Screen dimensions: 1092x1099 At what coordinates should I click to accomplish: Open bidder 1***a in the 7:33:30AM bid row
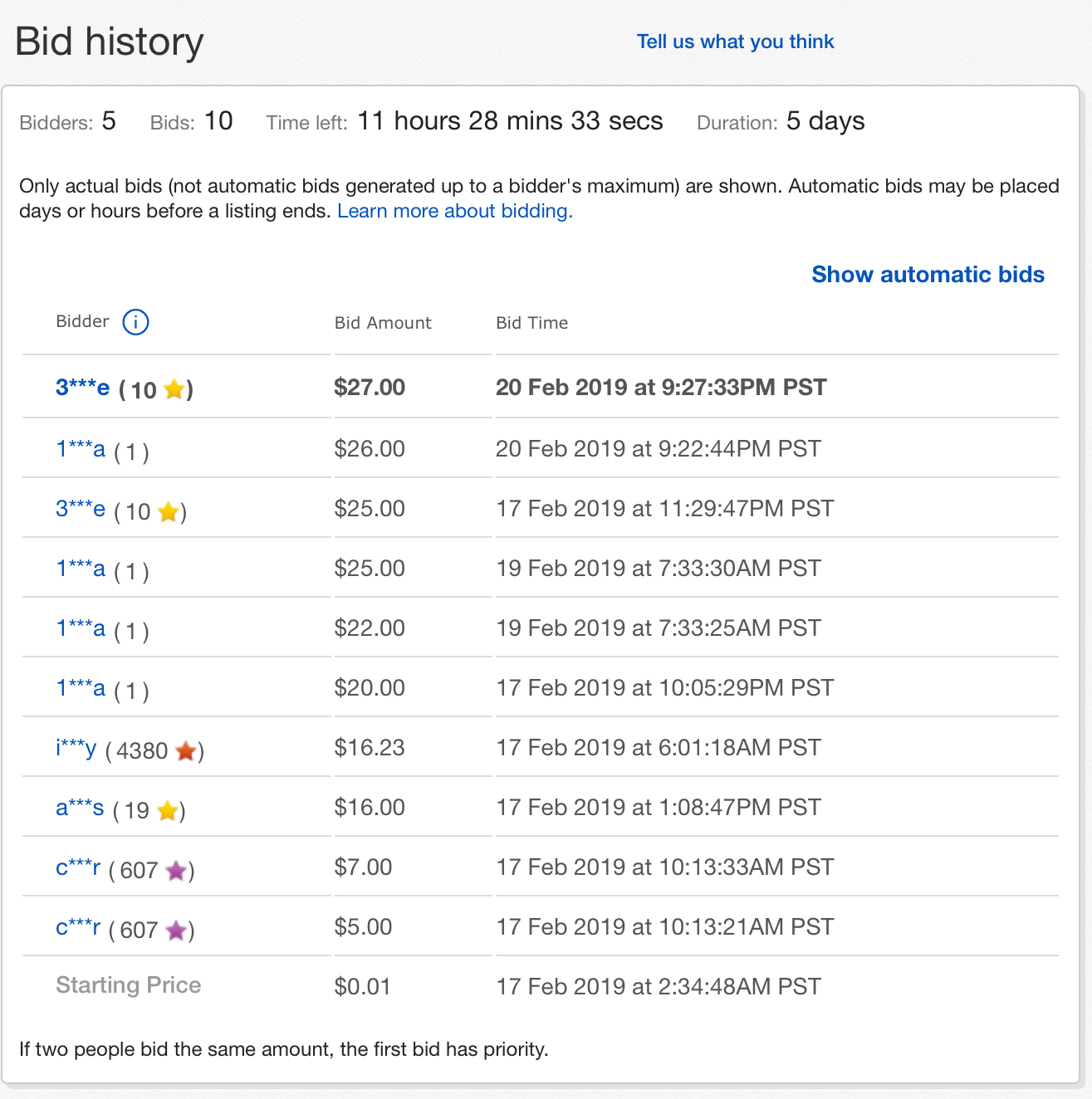[81, 569]
